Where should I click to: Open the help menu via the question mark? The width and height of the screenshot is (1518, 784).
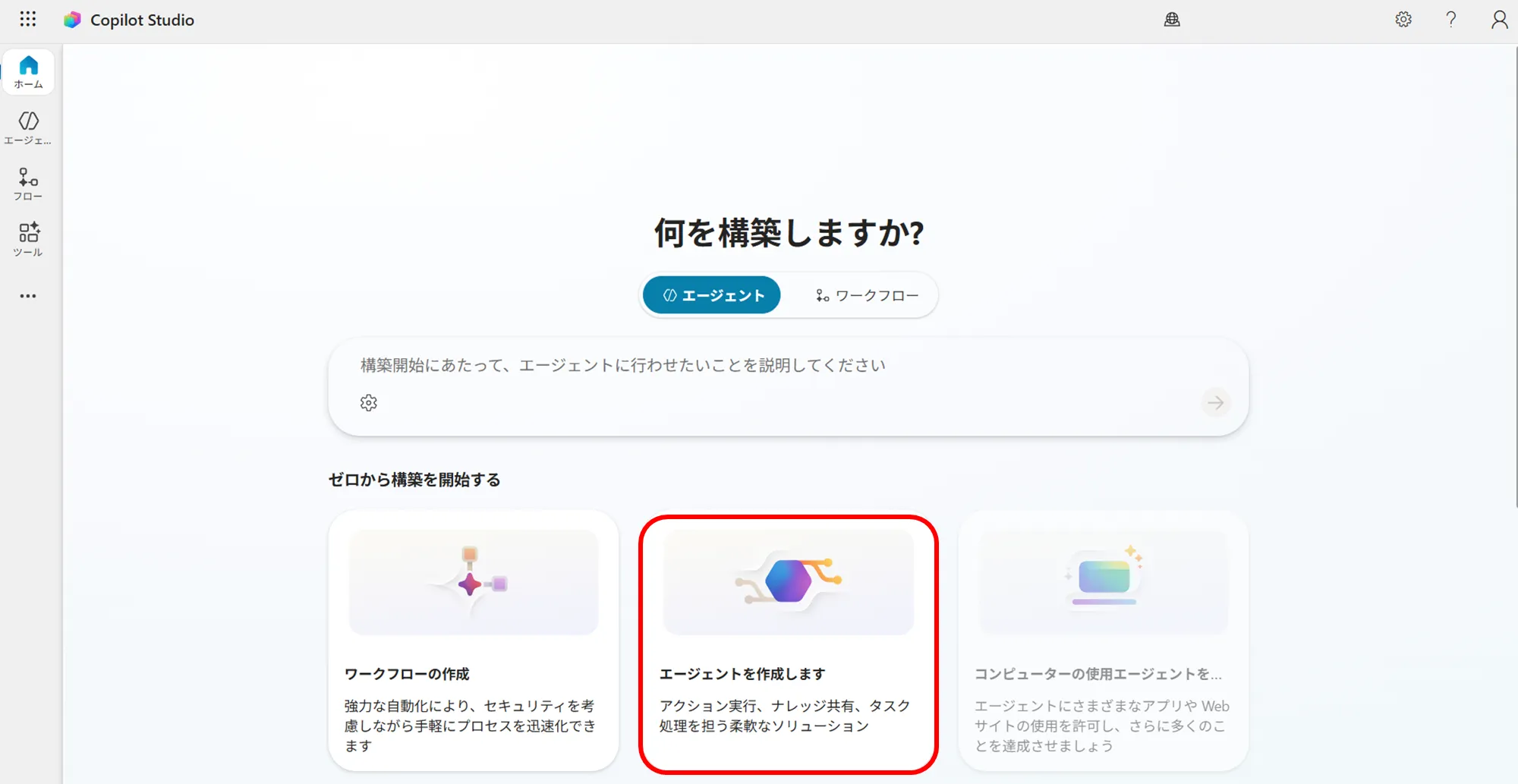click(x=1450, y=20)
